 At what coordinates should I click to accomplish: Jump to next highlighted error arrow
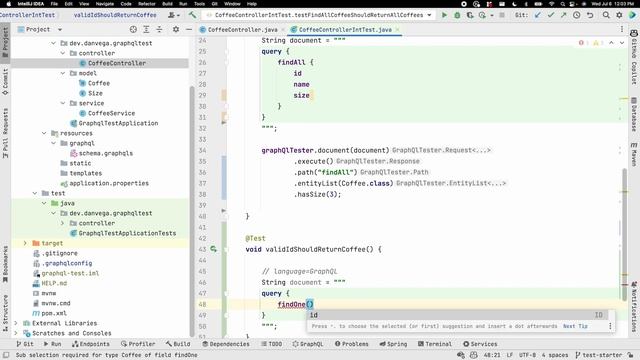tap(622, 43)
